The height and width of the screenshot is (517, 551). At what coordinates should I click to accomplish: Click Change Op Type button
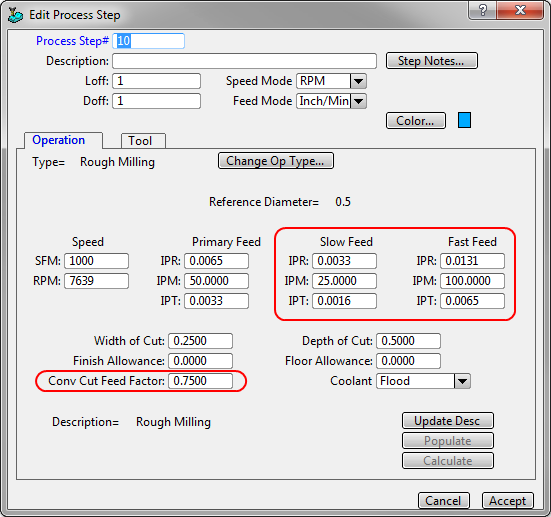(276, 161)
